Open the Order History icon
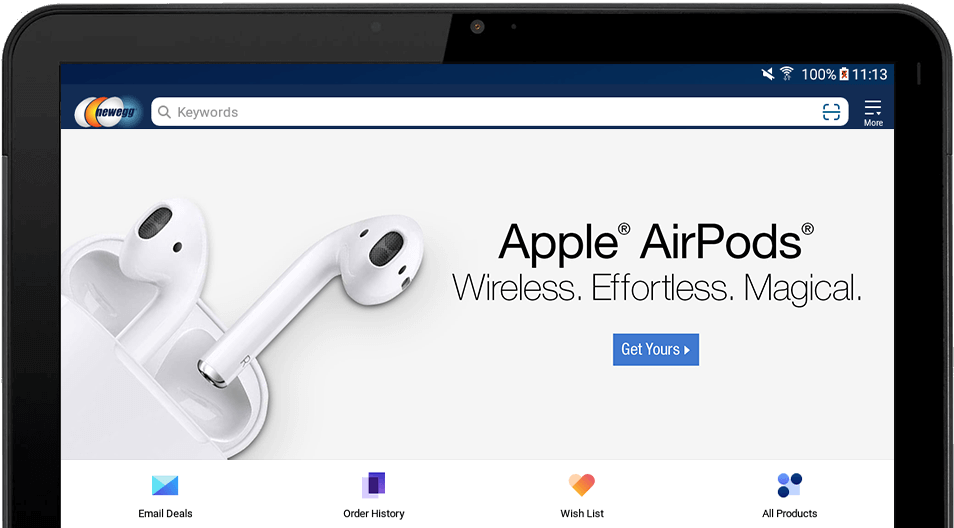This screenshot has width=954, height=528. (x=374, y=485)
